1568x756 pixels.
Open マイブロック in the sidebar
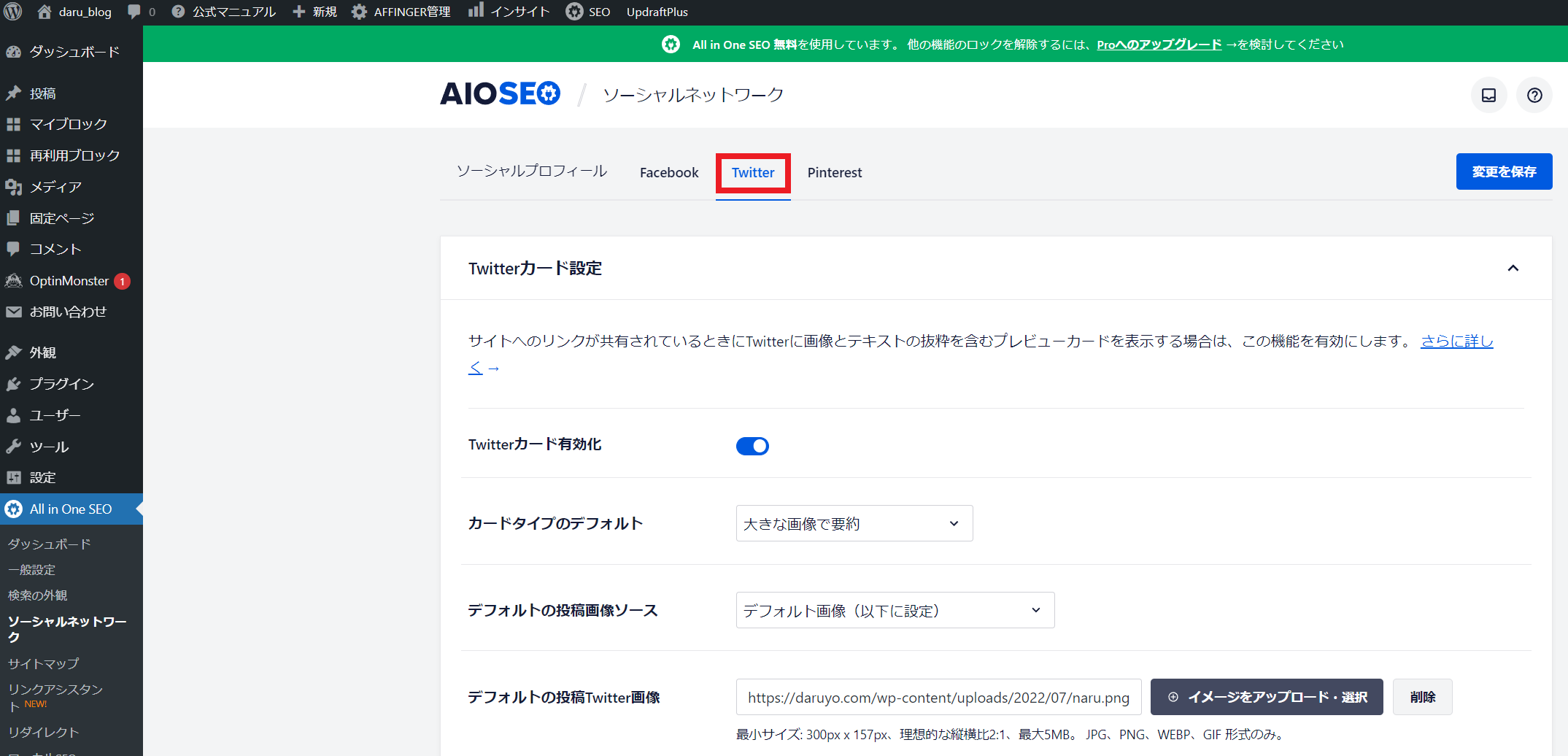(x=72, y=124)
